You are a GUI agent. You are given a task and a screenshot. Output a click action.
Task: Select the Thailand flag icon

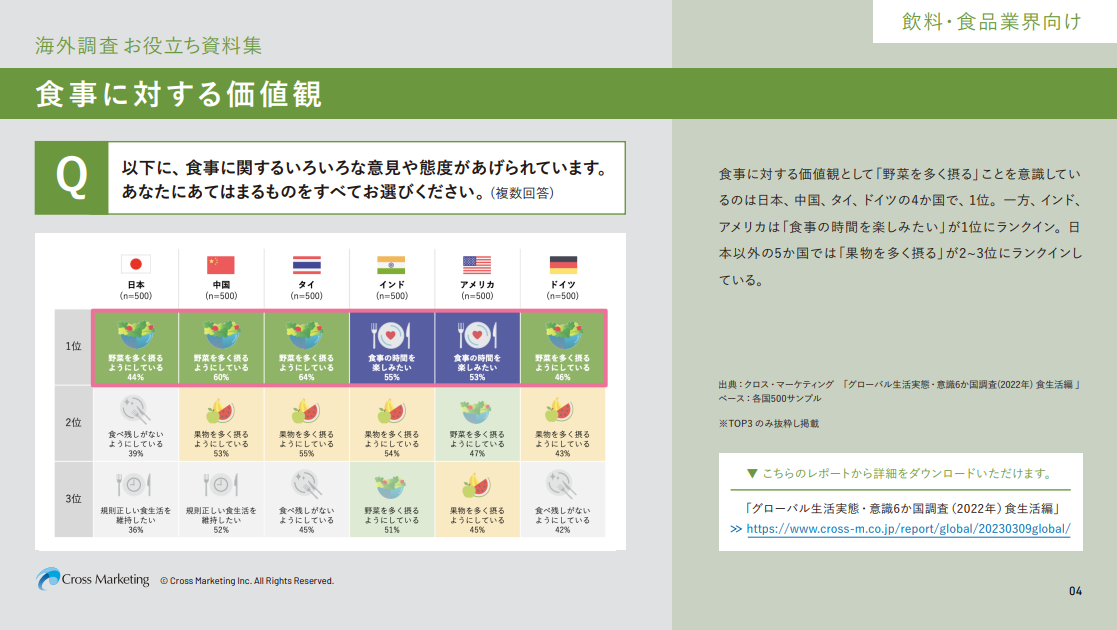pos(306,264)
